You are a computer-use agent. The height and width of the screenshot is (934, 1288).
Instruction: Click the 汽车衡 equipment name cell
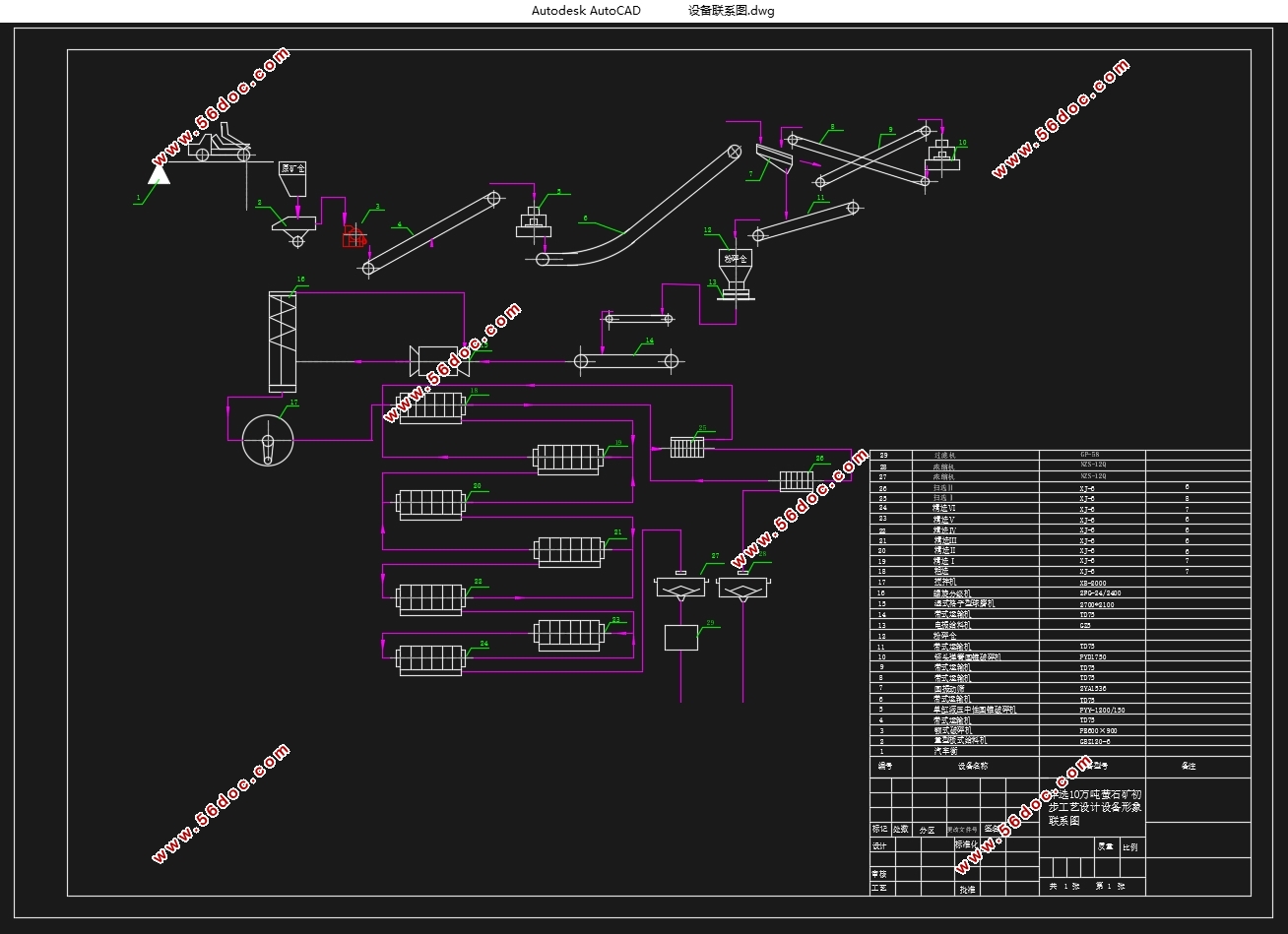click(944, 751)
